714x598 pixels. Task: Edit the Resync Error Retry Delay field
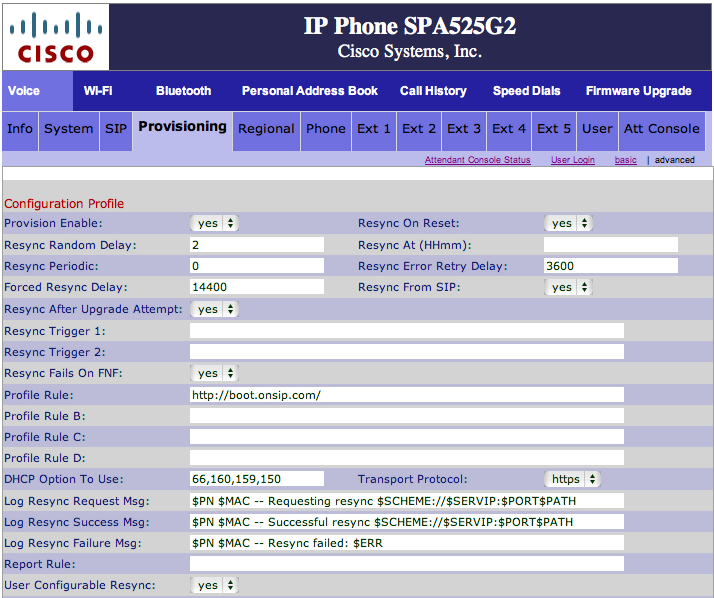click(611, 266)
